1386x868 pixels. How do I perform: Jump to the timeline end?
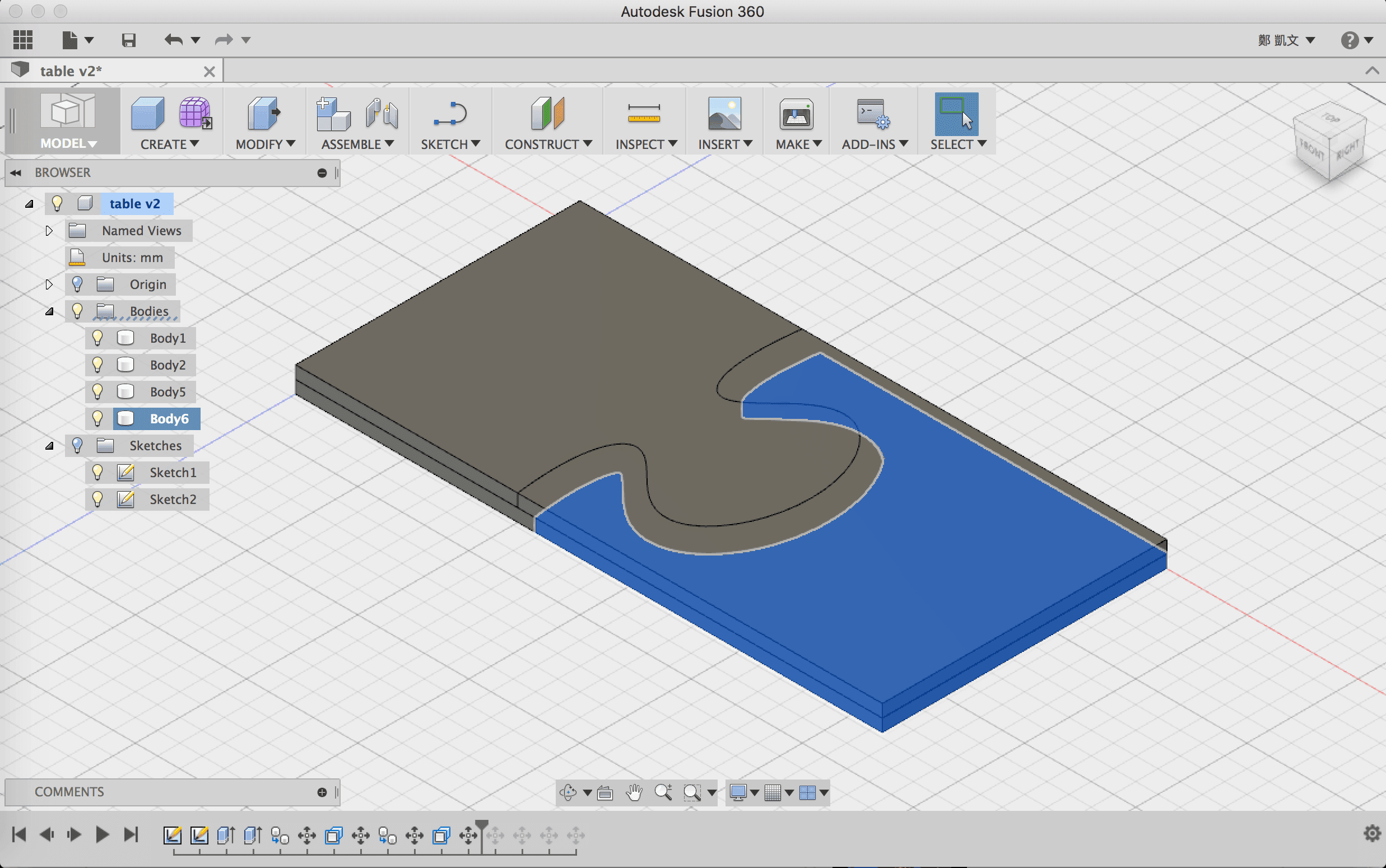coord(132,834)
